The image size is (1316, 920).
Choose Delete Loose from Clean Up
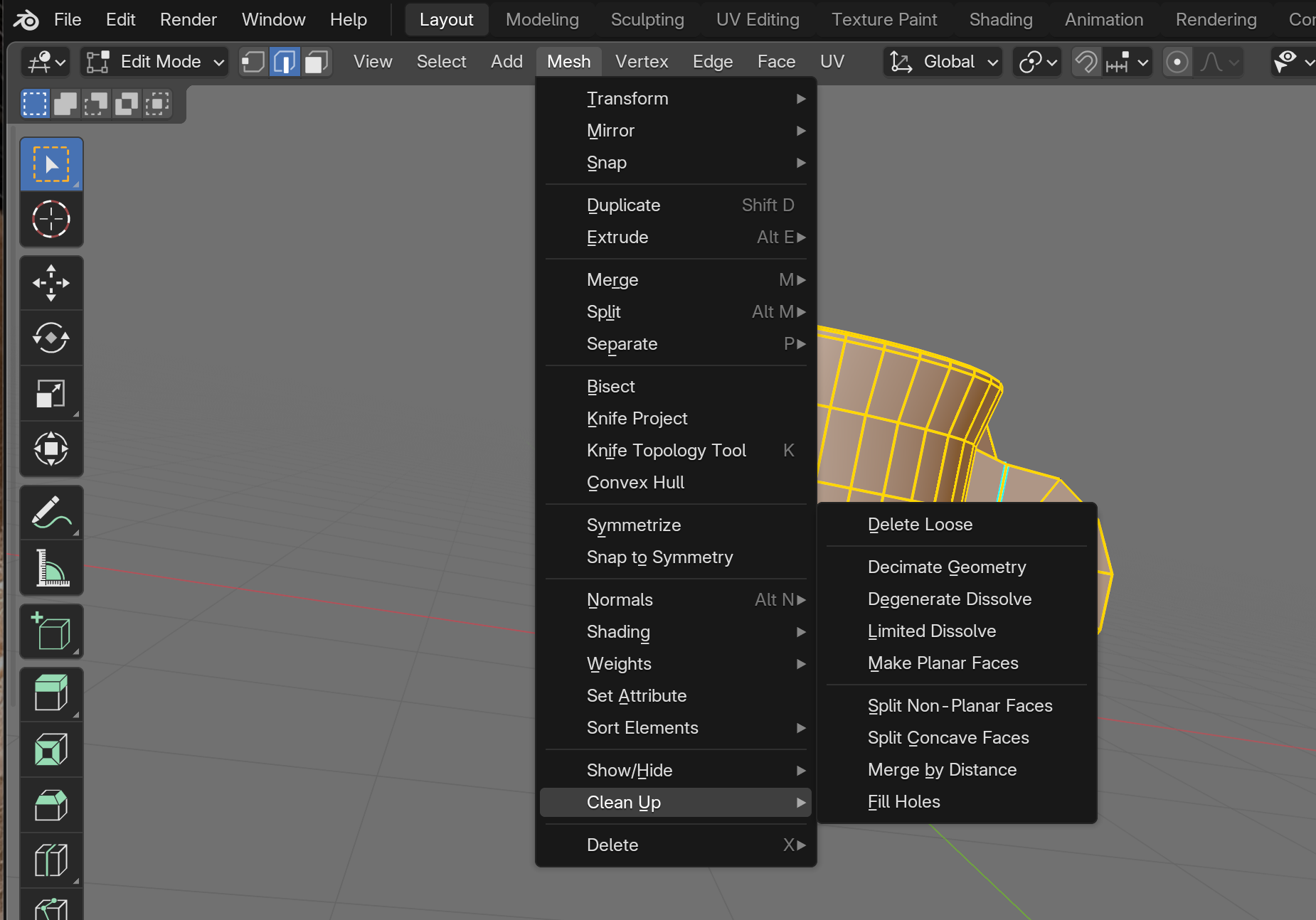tap(957, 525)
